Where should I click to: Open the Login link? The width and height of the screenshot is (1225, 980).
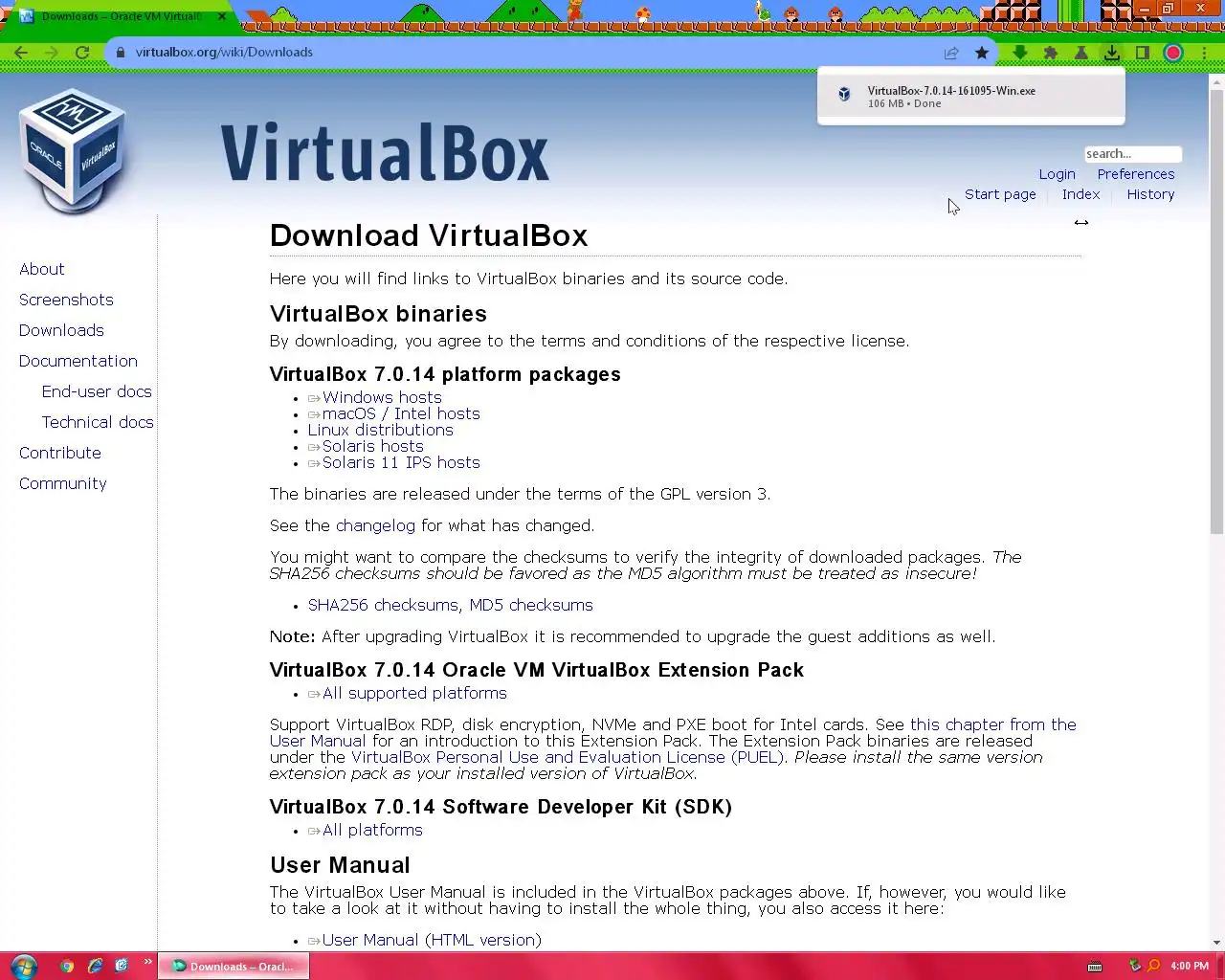(1057, 174)
